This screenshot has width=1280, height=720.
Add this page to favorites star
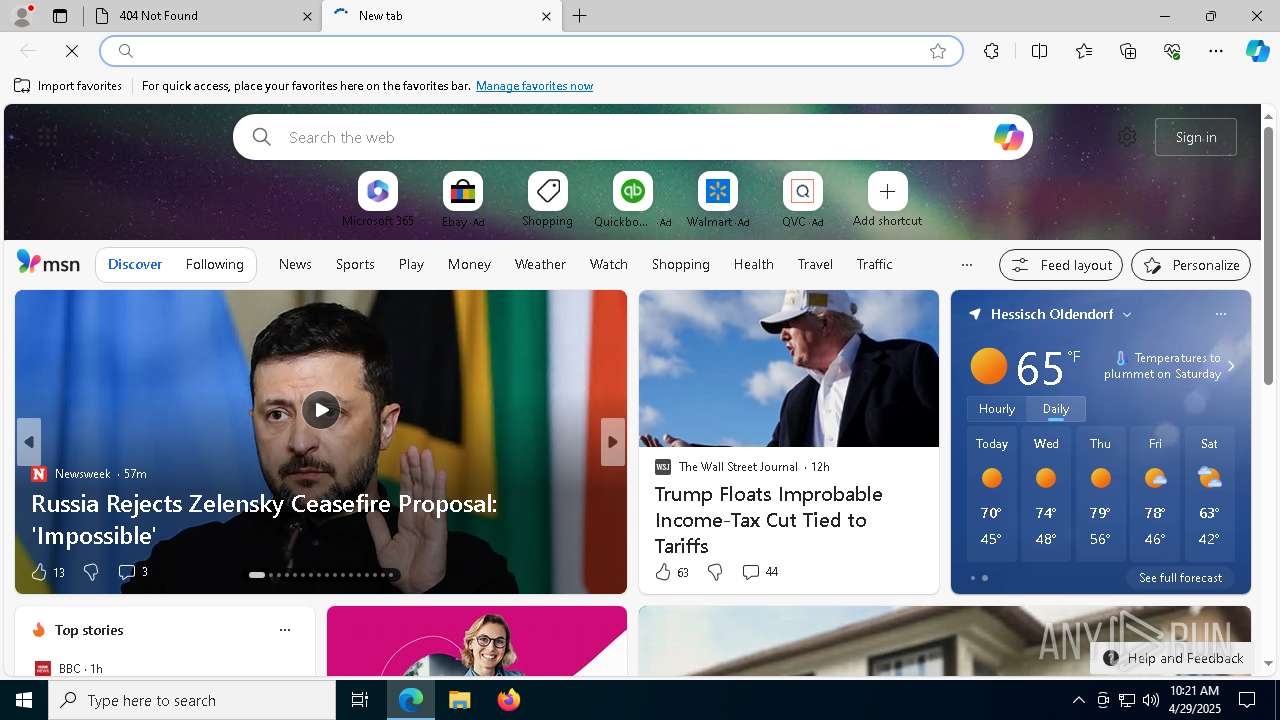click(x=938, y=51)
